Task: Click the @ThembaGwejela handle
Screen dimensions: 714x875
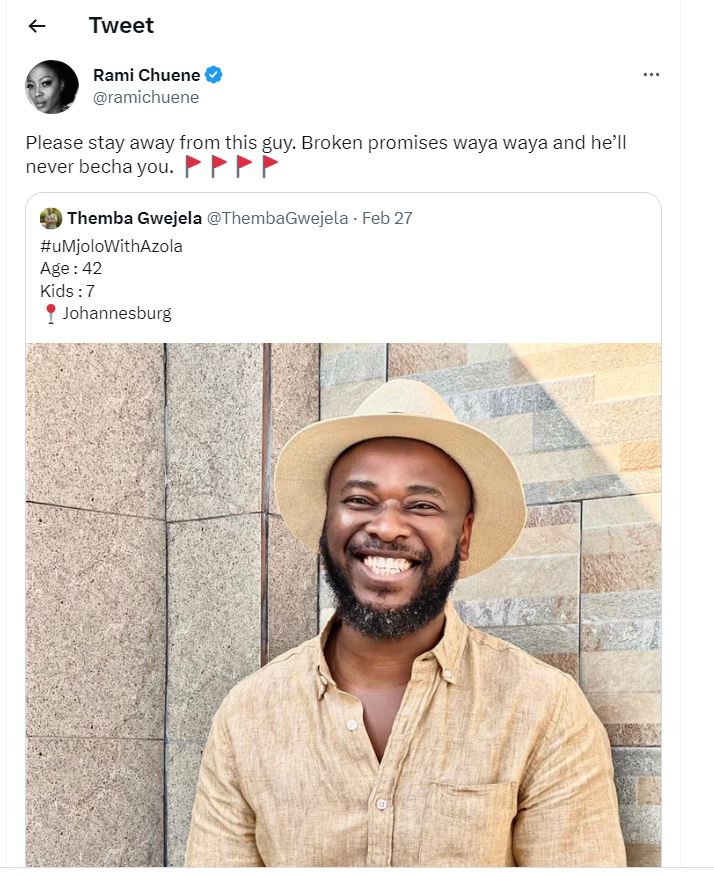Action: pyautogui.click(x=277, y=218)
